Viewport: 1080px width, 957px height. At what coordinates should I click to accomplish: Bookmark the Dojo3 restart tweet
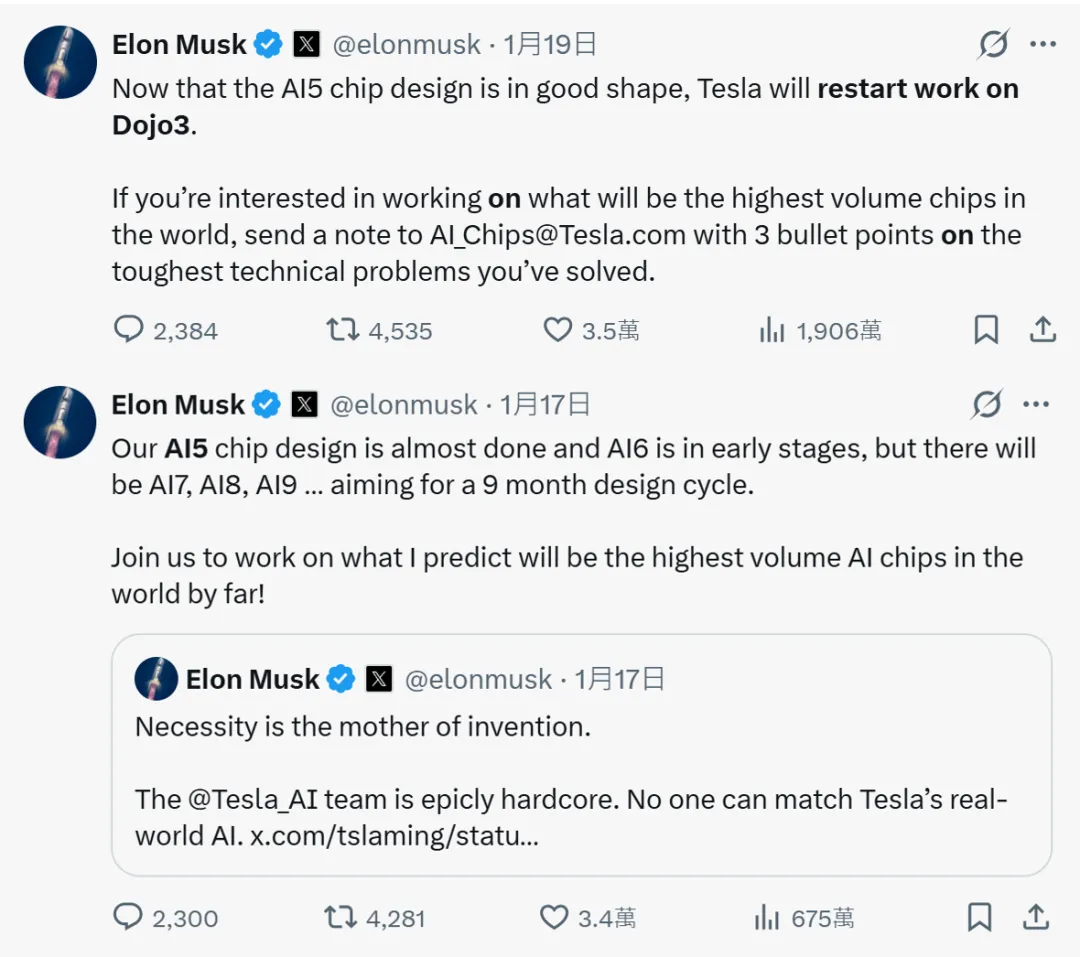pos(986,330)
